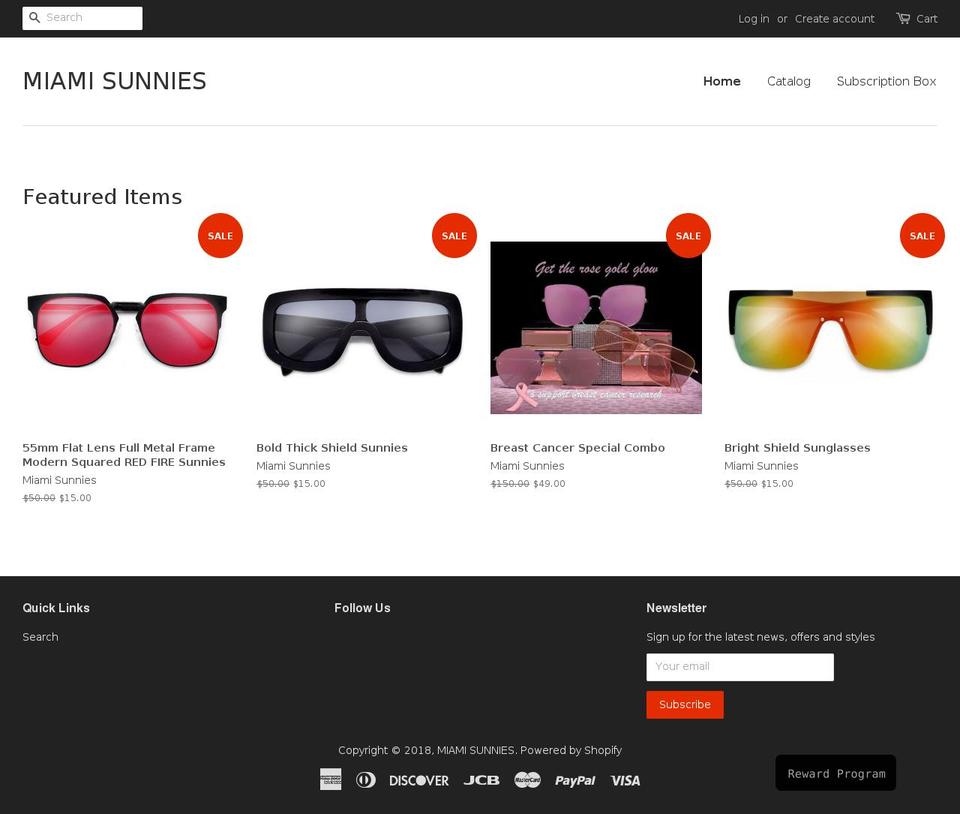This screenshot has width=960, height=814.
Task: Click the Newsletter footer heading
Action: pos(677,608)
